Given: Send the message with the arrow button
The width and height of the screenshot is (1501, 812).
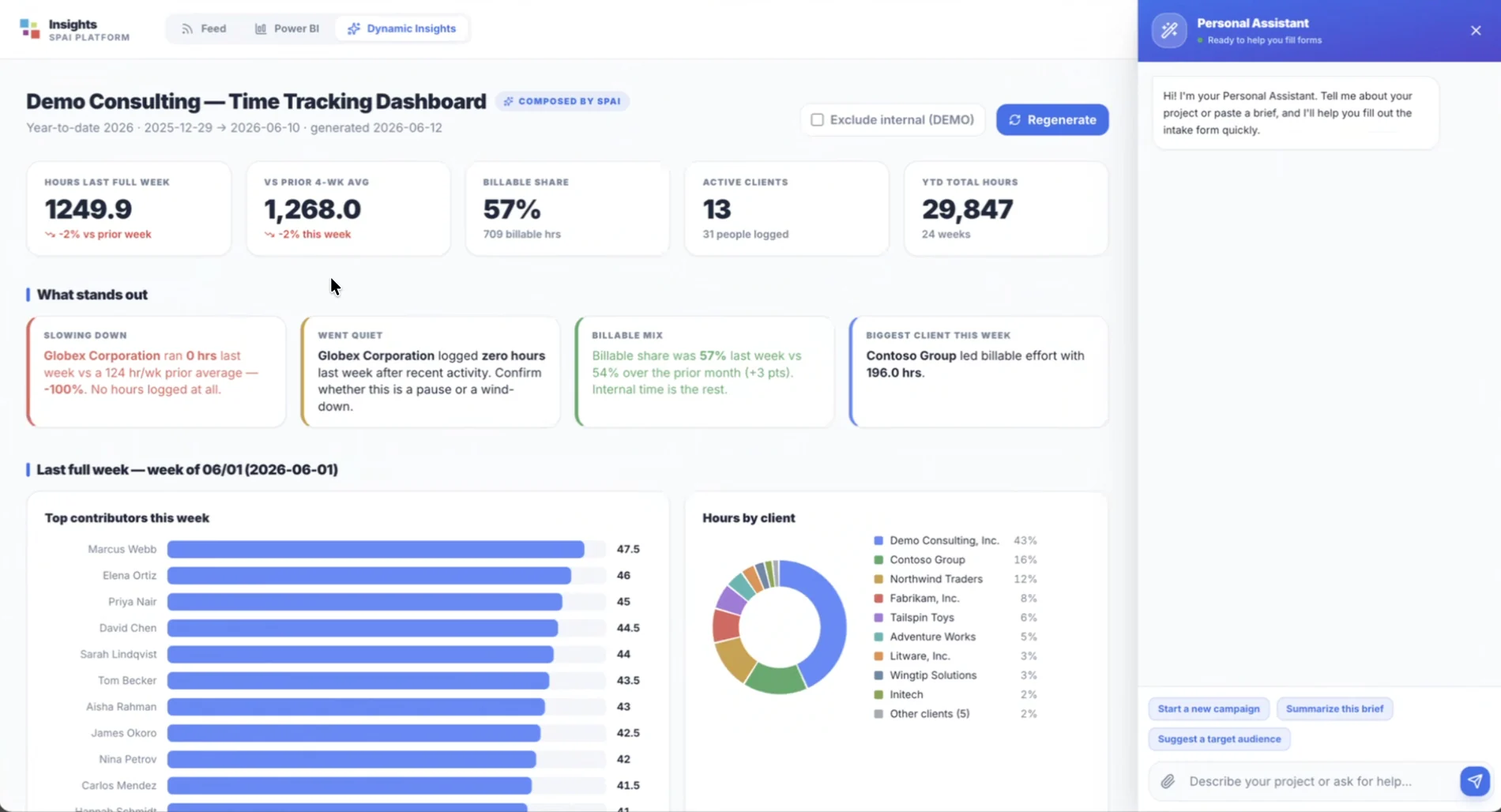Looking at the screenshot, I should coord(1474,781).
